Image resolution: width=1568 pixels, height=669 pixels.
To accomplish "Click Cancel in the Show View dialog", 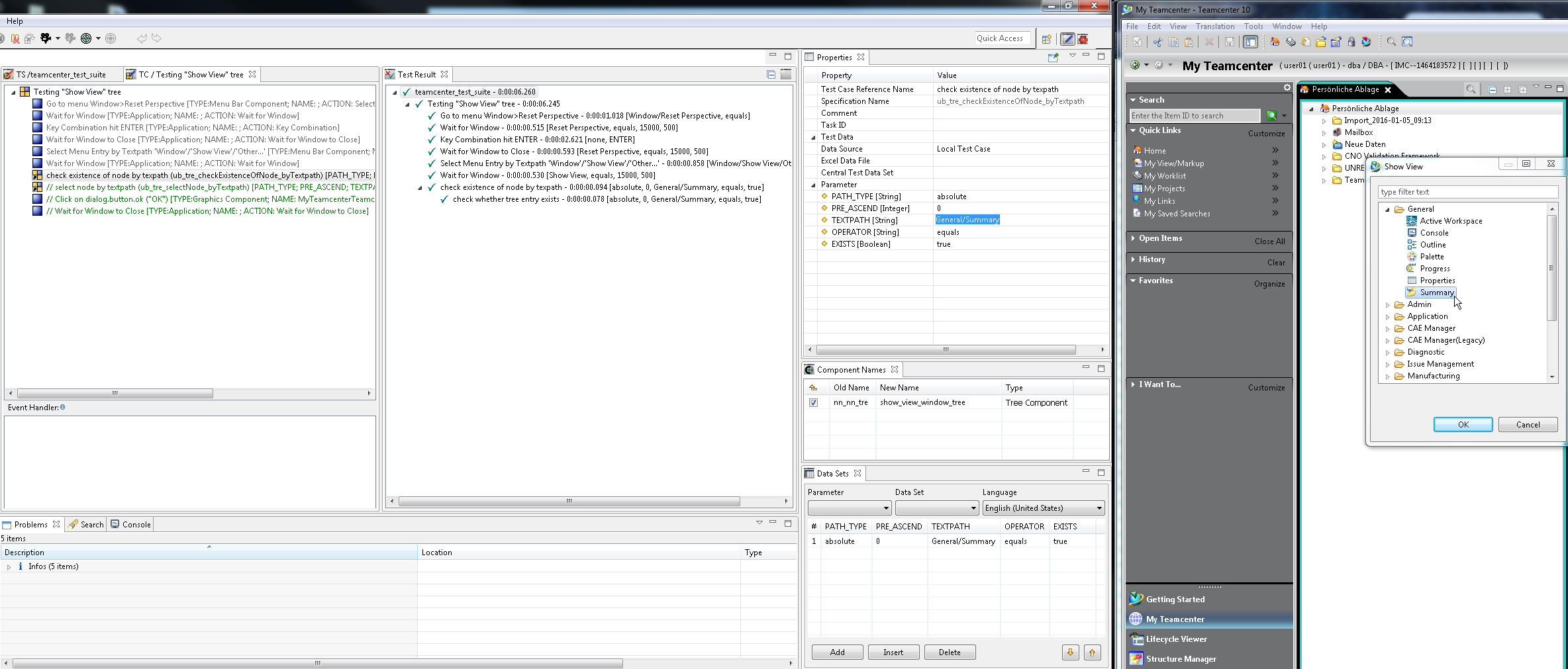I will pyautogui.click(x=1528, y=425).
